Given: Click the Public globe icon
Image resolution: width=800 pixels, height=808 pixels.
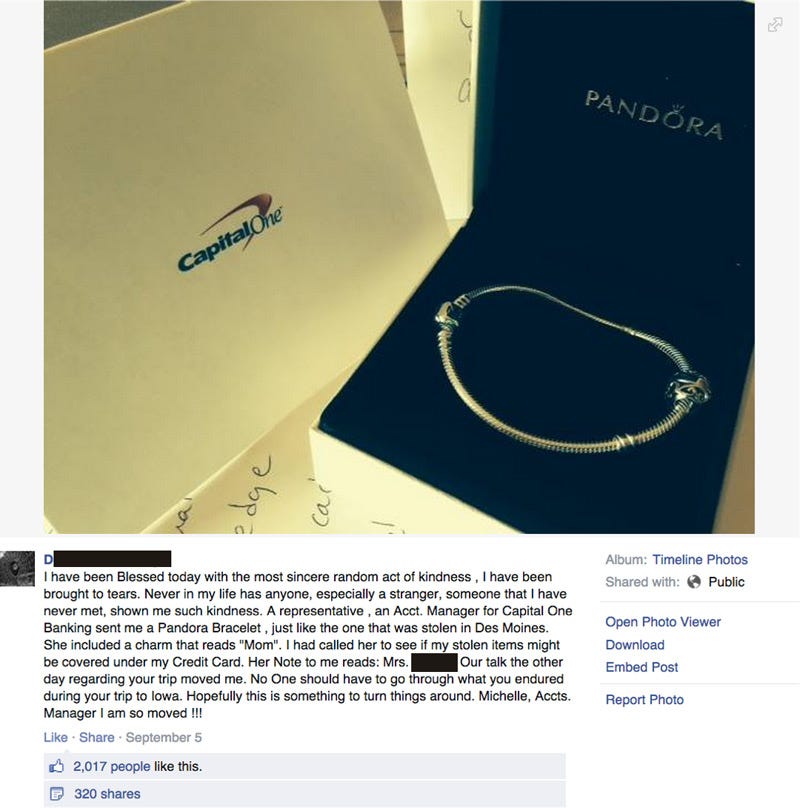Looking at the screenshot, I should point(694,582).
